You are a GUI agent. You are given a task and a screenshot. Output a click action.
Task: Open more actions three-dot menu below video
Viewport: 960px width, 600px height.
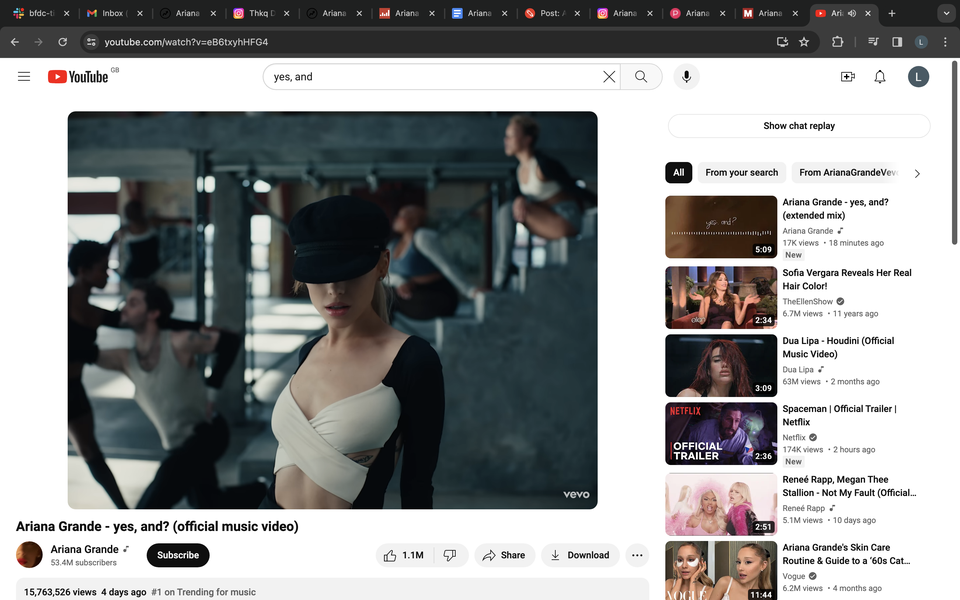point(637,555)
